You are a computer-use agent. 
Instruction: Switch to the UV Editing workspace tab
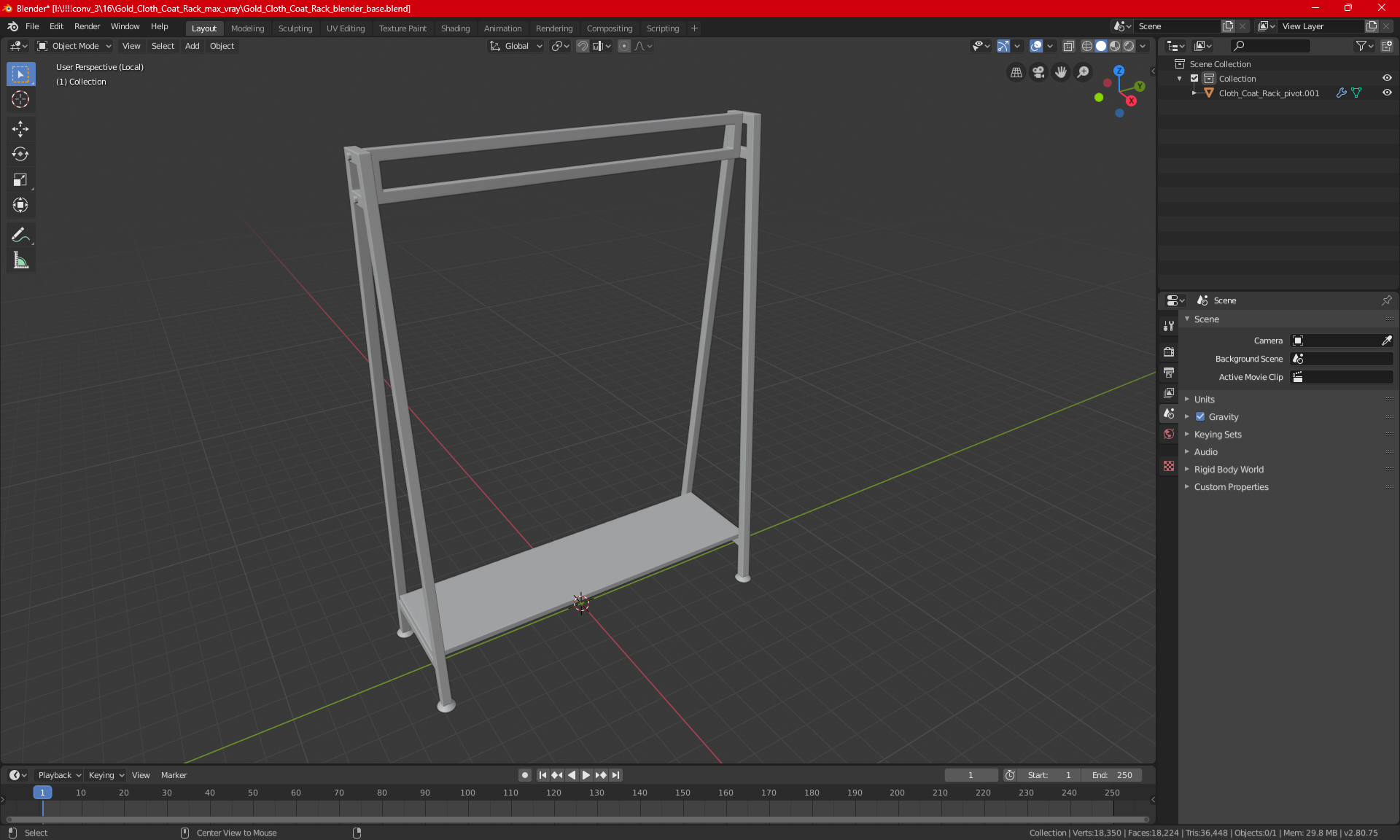pyautogui.click(x=346, y=28)
